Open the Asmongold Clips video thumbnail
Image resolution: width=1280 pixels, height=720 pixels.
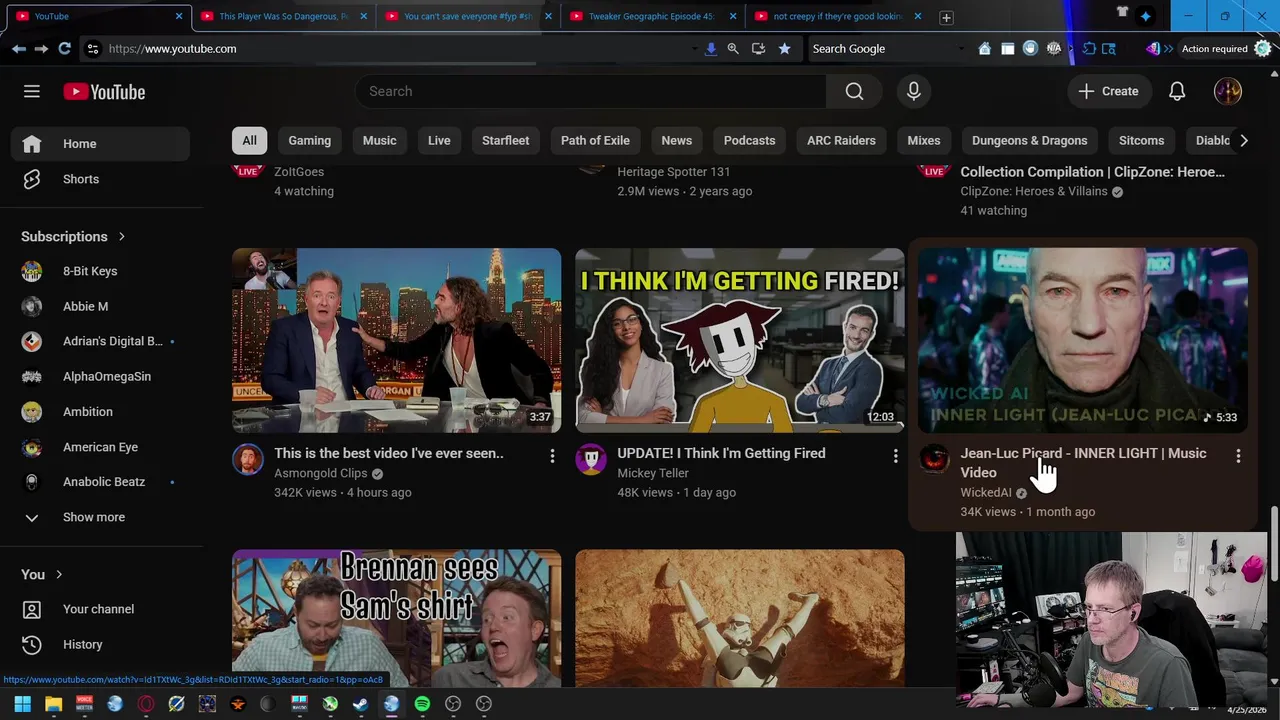click(396, 340)
